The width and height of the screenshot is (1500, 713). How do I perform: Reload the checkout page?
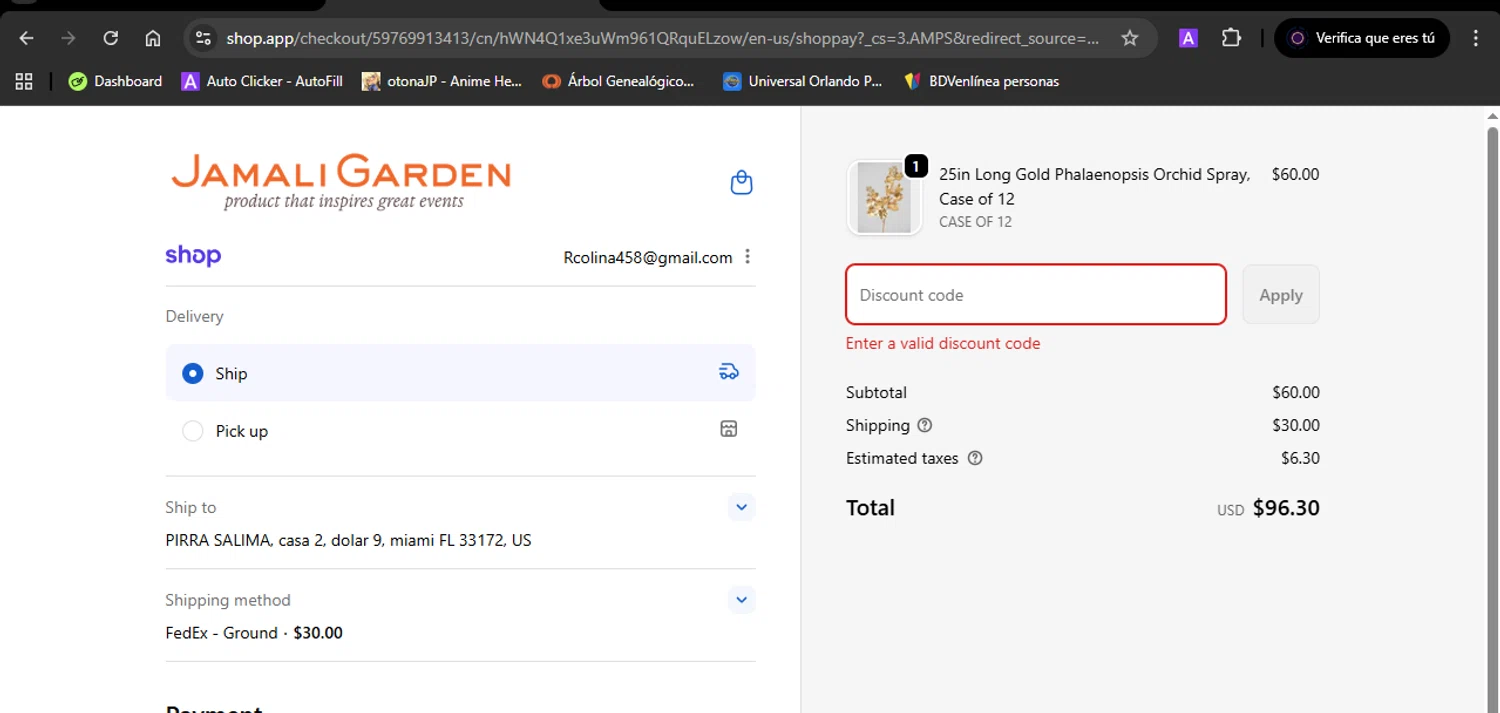(x=111, y=38)
